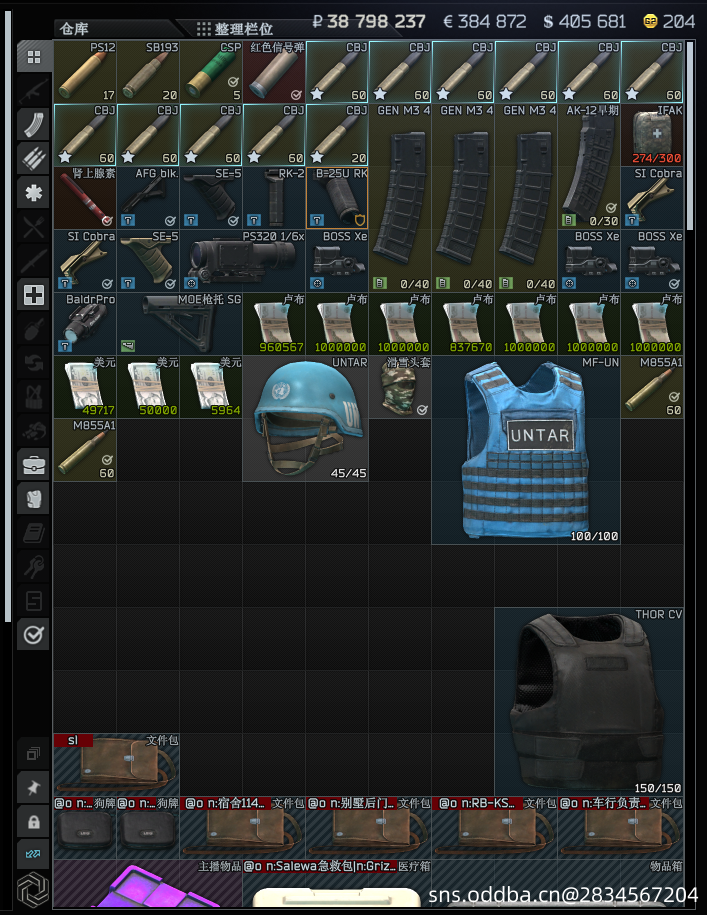Select the dollar stack of 49717

(85, 387)
